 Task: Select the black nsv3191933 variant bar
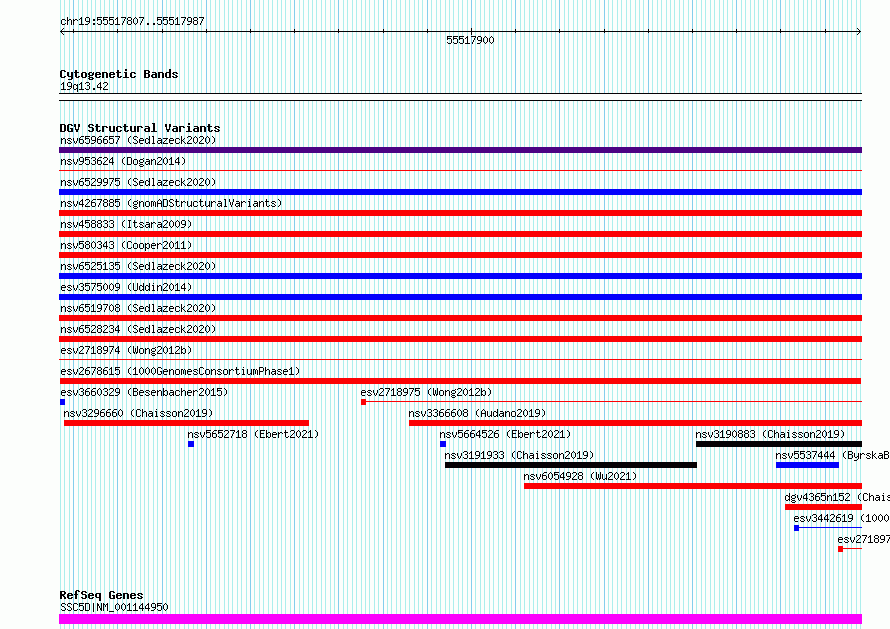(571, 465)
